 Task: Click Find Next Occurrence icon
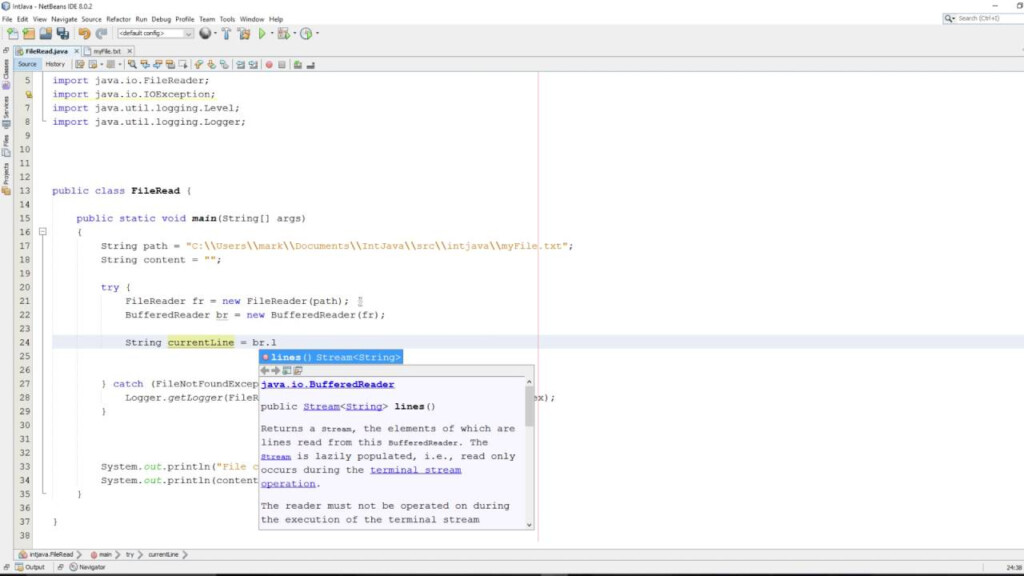[157, 65]
